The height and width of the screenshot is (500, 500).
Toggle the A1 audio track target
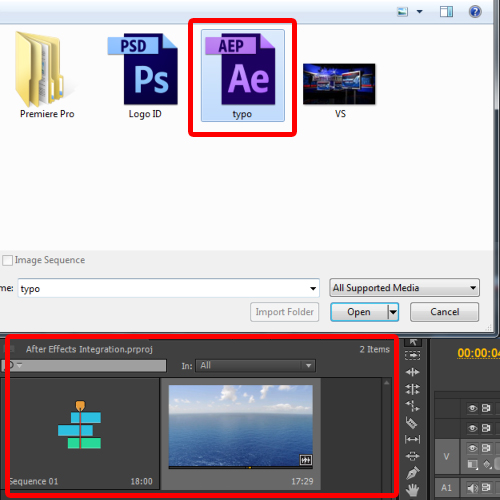pos(447,488)
